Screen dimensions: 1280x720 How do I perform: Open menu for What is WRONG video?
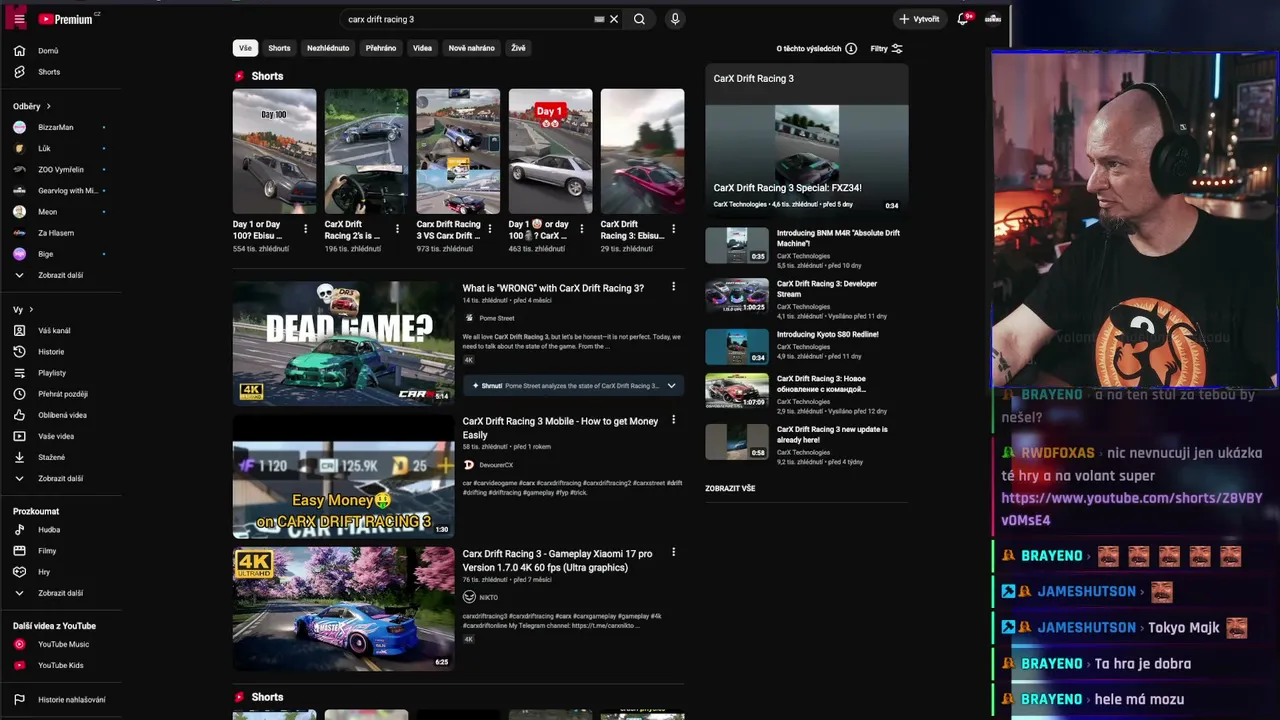tap(673, 287)
